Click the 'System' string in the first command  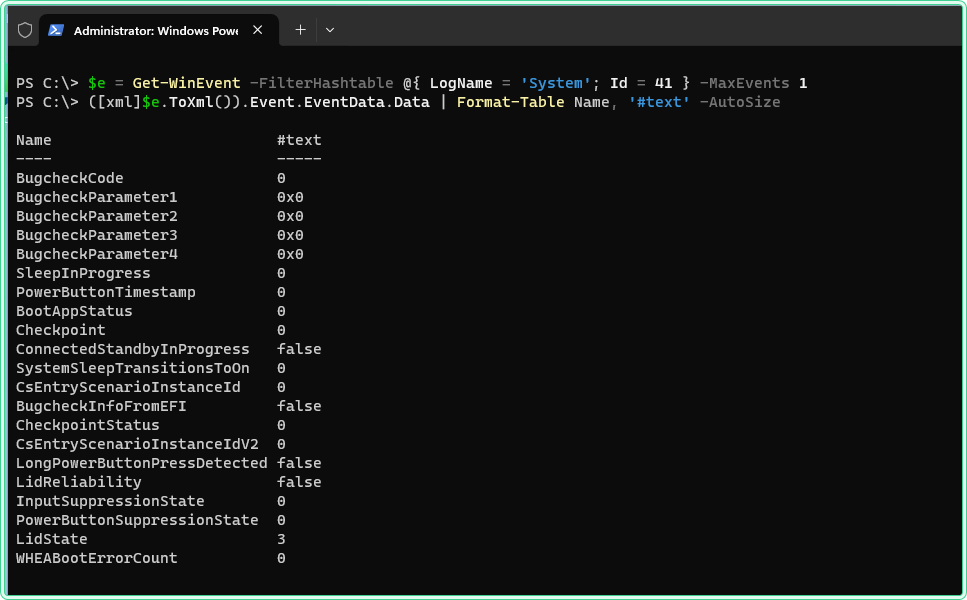pyautogui.click(x=555, y=83)
